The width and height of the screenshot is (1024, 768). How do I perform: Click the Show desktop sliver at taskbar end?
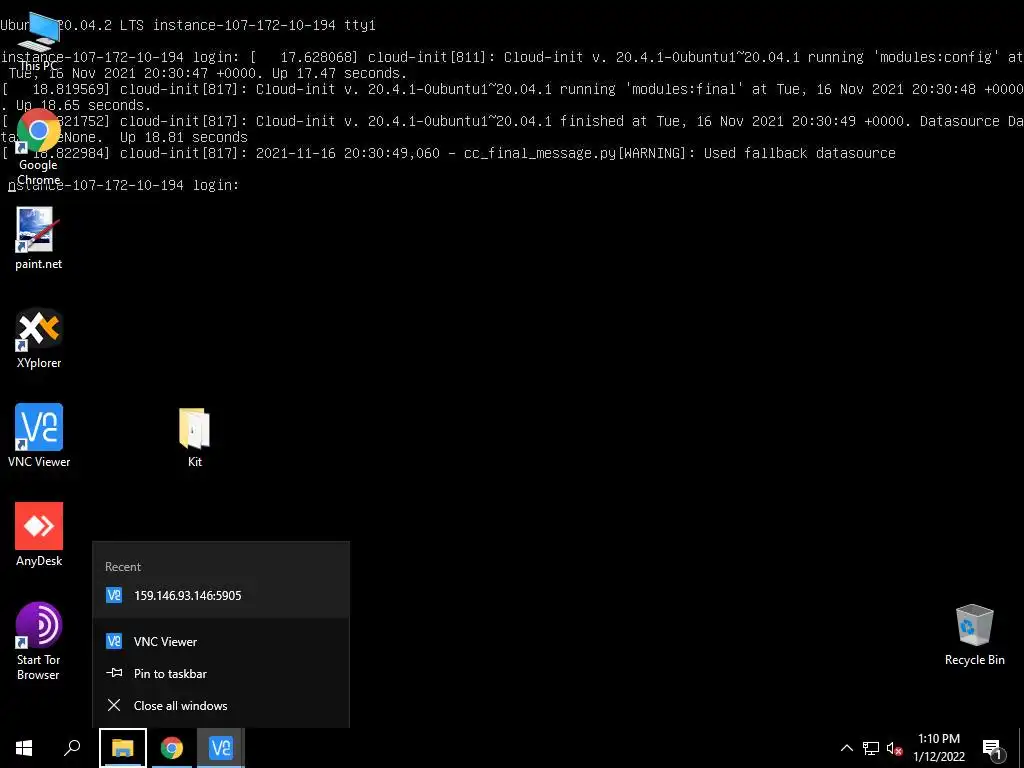pos(1021,748)
